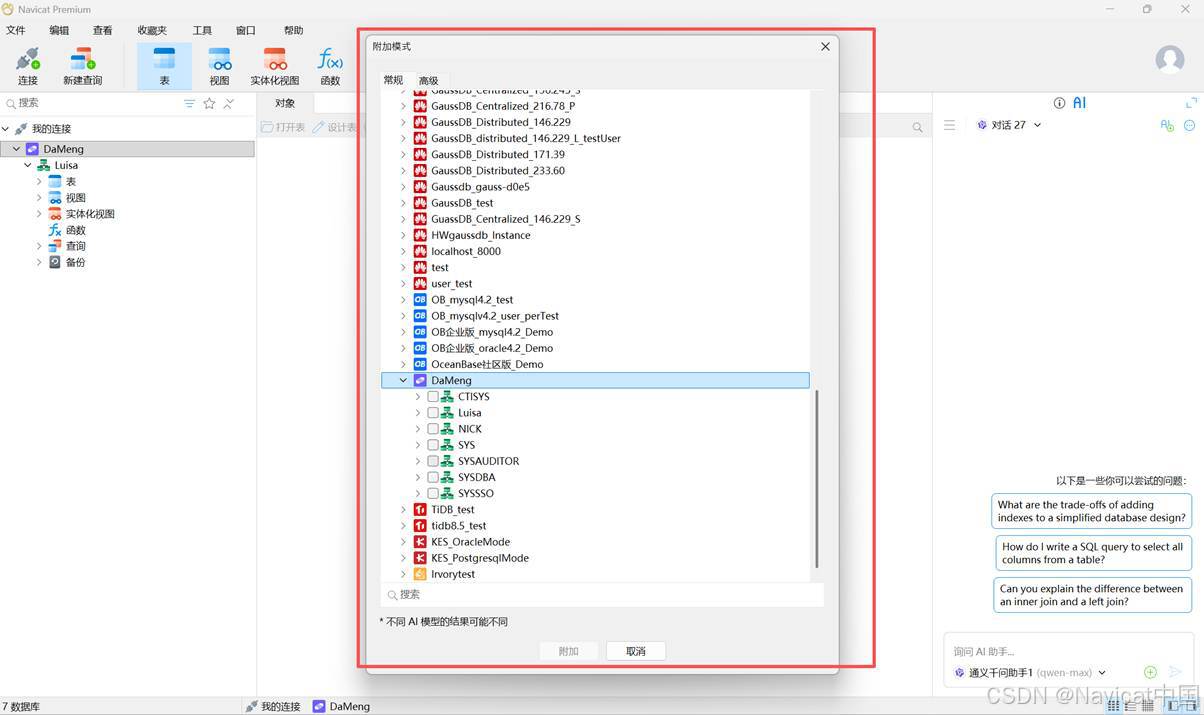Select the 表 (Table) toolbar button

pyautogui.click(x=164, y=66)
